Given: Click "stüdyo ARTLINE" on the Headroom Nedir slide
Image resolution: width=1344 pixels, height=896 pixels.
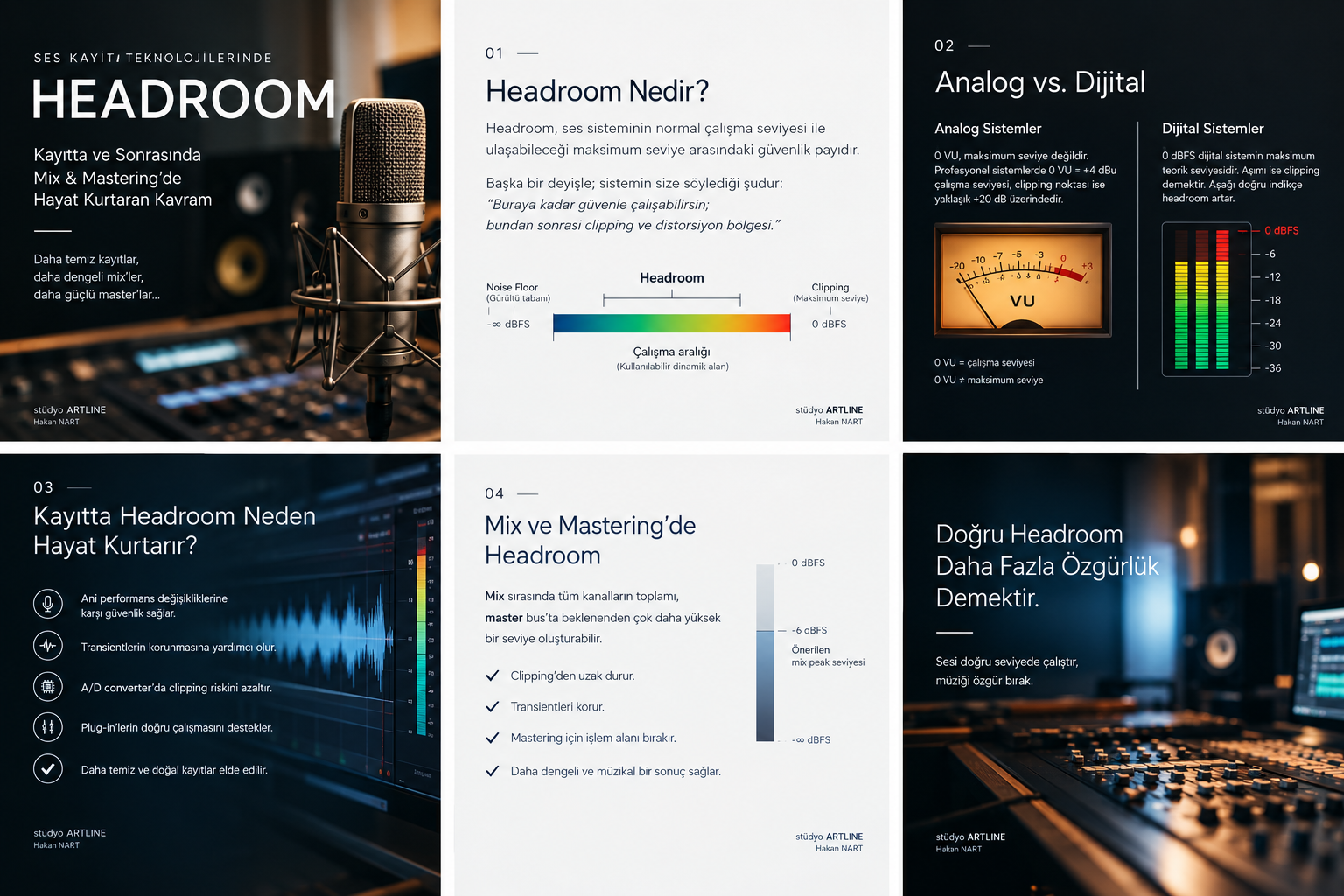Looking at the screenshot, I should tap(829, 410).
